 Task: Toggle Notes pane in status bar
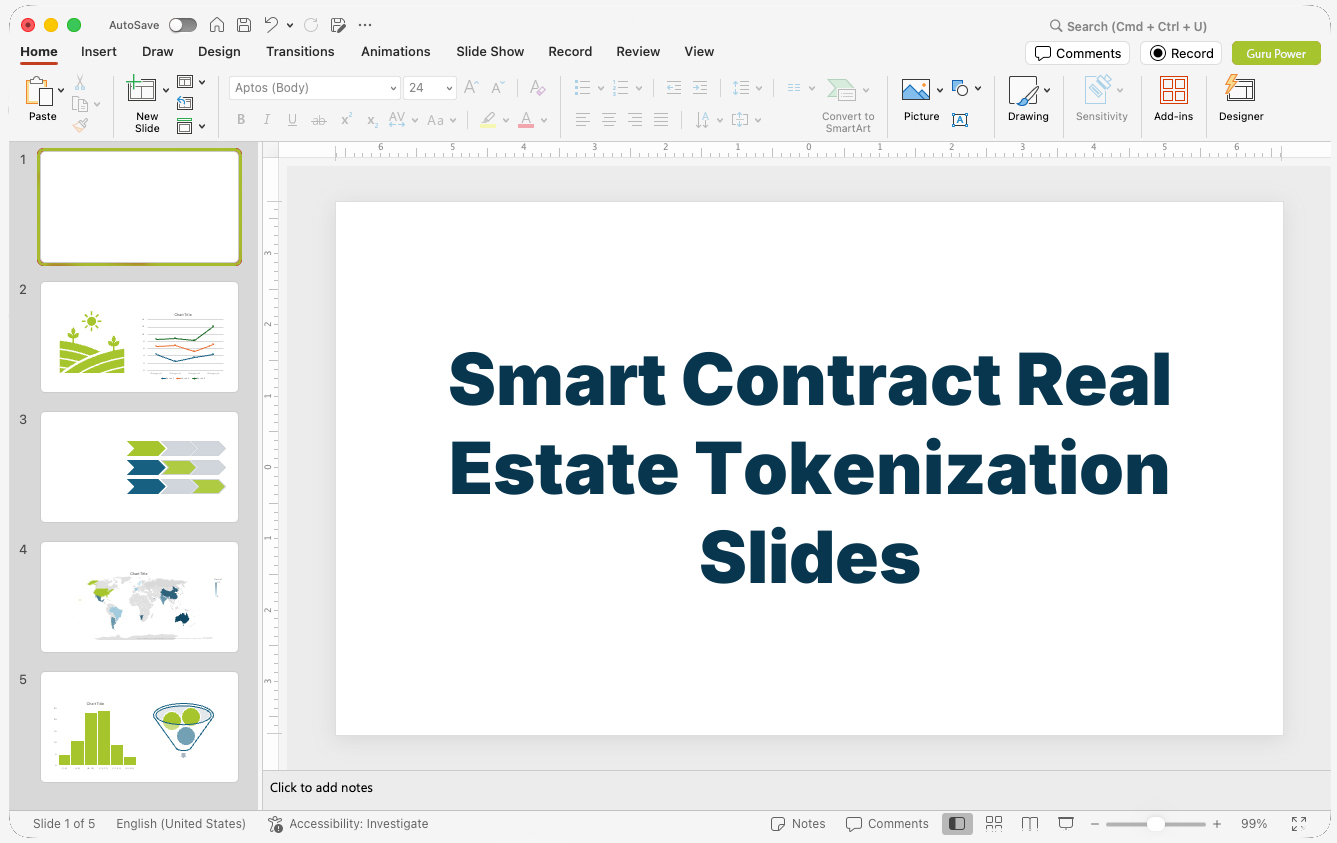798,824
